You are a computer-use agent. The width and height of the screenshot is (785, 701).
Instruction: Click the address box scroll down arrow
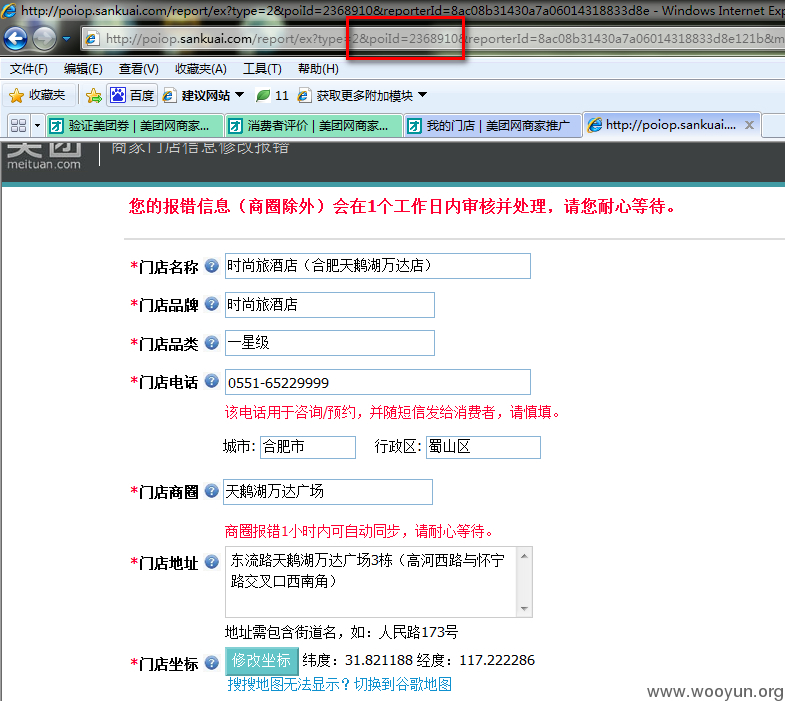tap(524, 608)
